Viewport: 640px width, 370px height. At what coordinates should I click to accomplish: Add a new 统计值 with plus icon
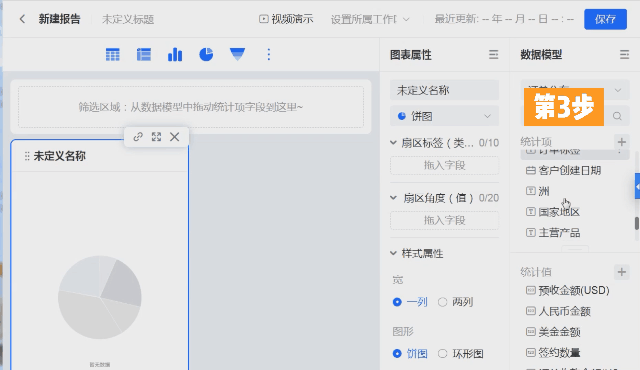click(x=622, y=272)
